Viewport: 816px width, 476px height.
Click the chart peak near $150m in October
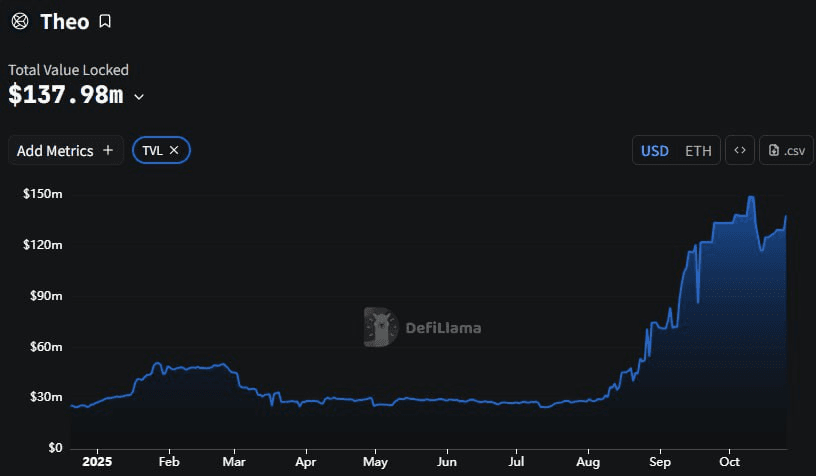[x=751, y=197]
